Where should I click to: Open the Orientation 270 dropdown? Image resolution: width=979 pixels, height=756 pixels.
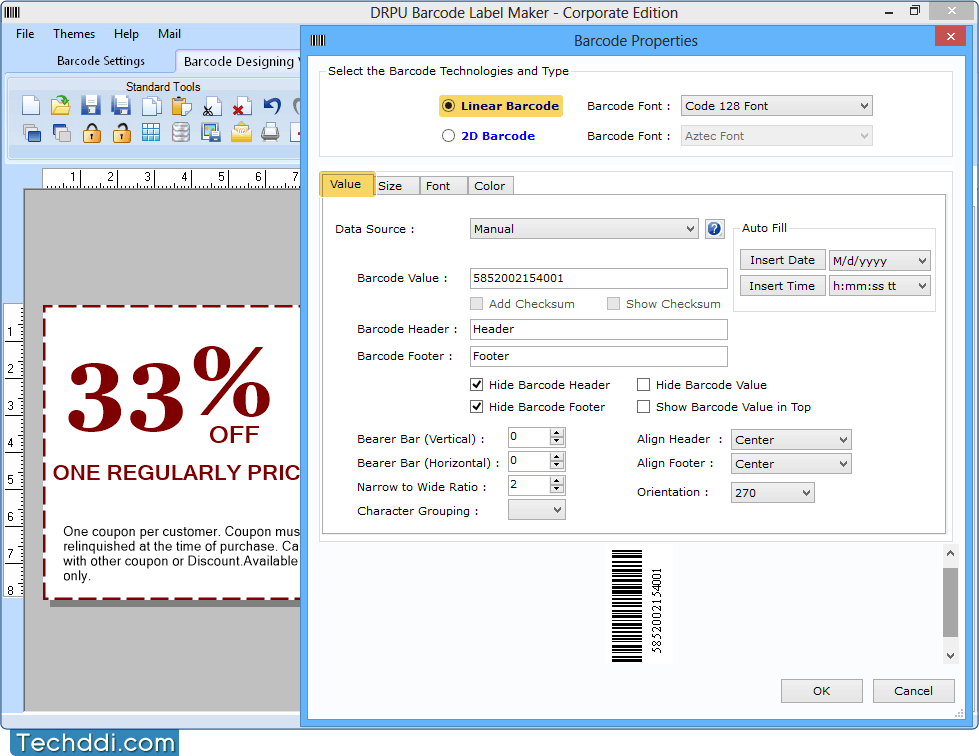pyautogui.click(x=772, y=493)
